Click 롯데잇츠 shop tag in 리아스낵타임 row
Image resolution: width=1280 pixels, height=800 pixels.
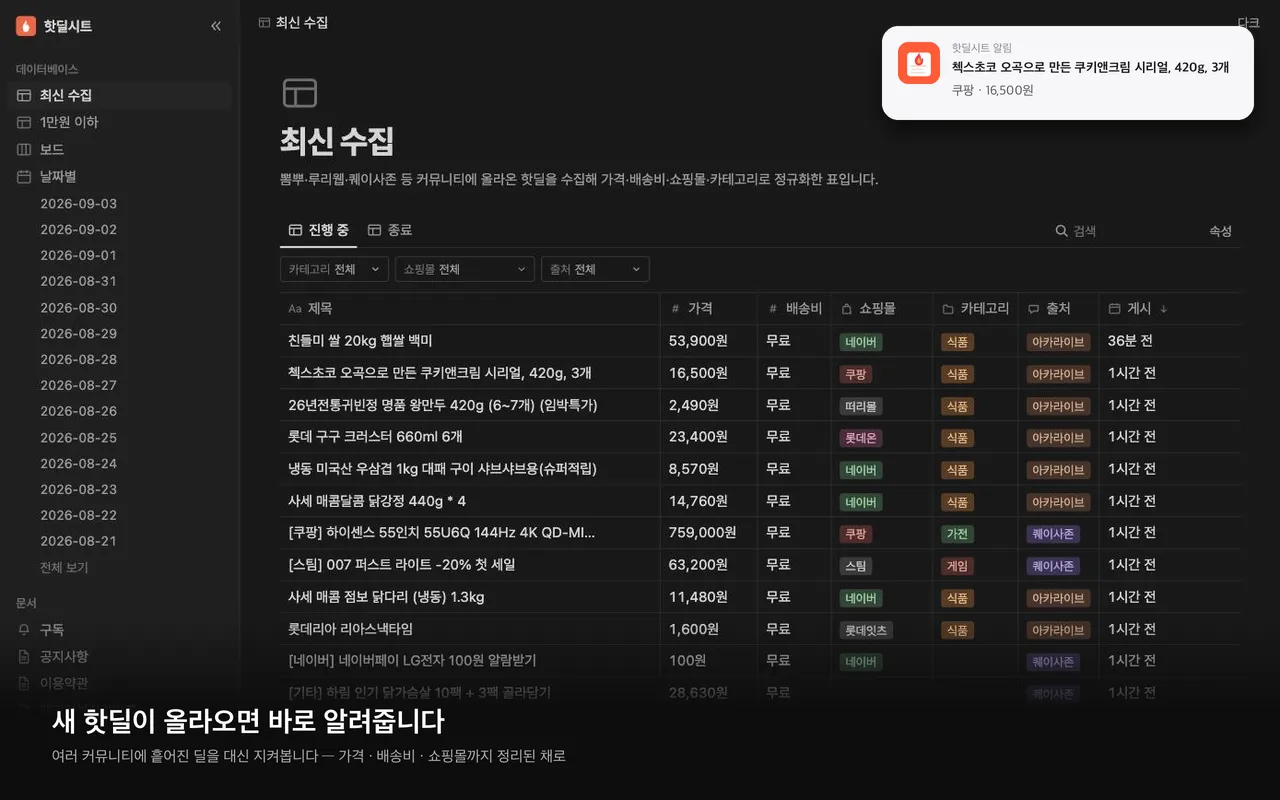click(866, 630)
